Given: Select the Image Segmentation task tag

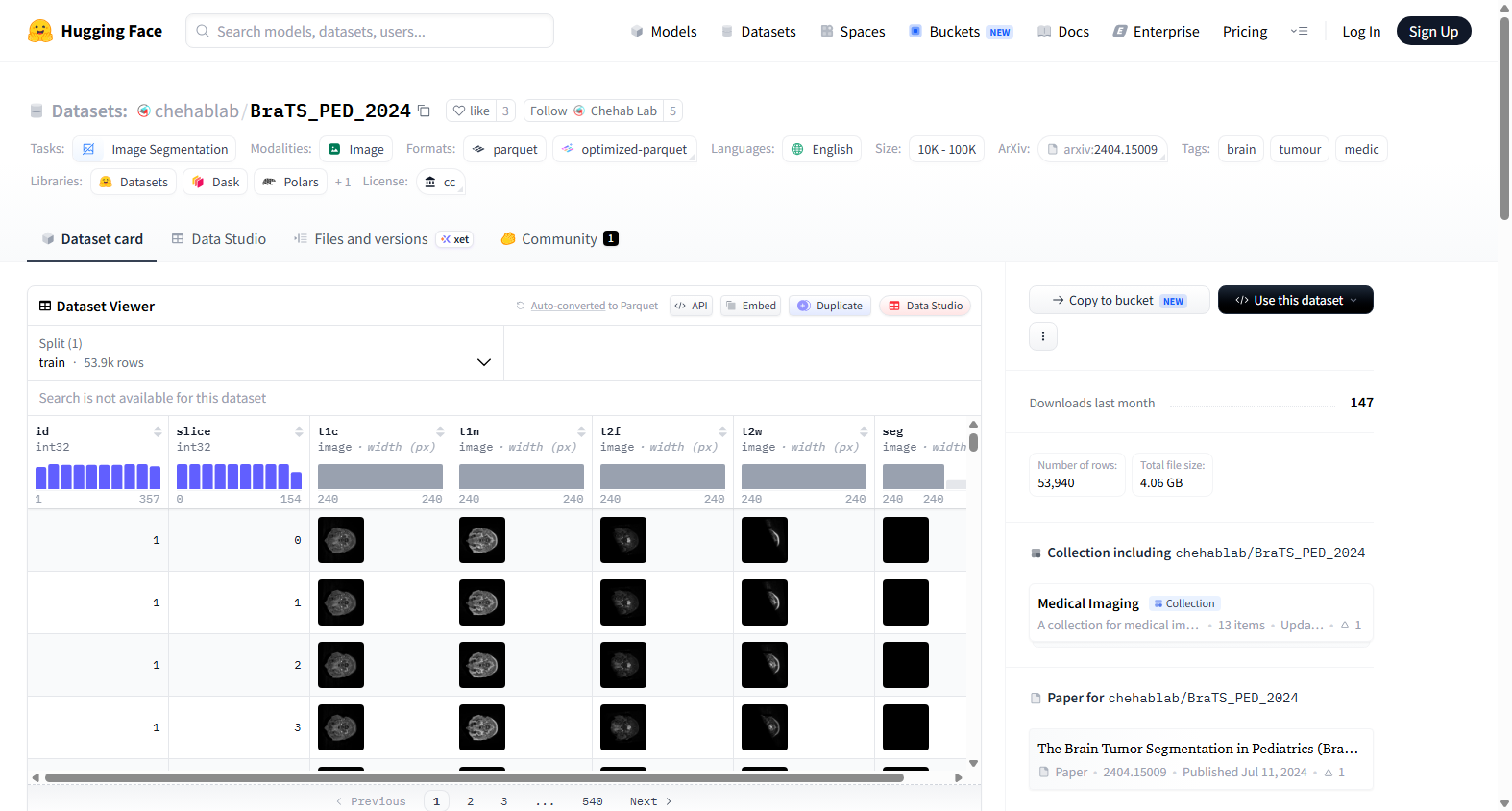Looking at the screenshot, I should (x=155, y=149).
